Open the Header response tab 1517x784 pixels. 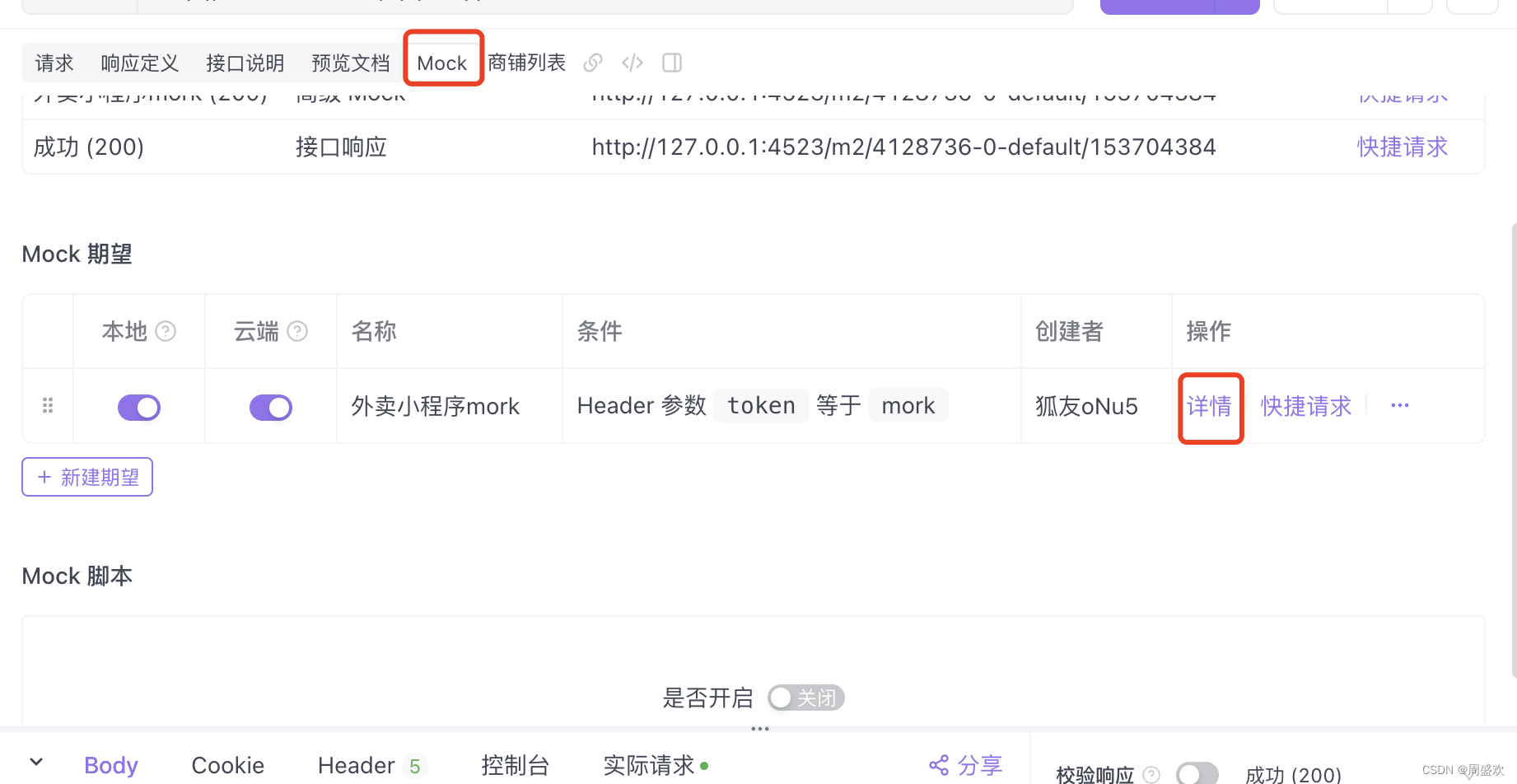[371, 766]
